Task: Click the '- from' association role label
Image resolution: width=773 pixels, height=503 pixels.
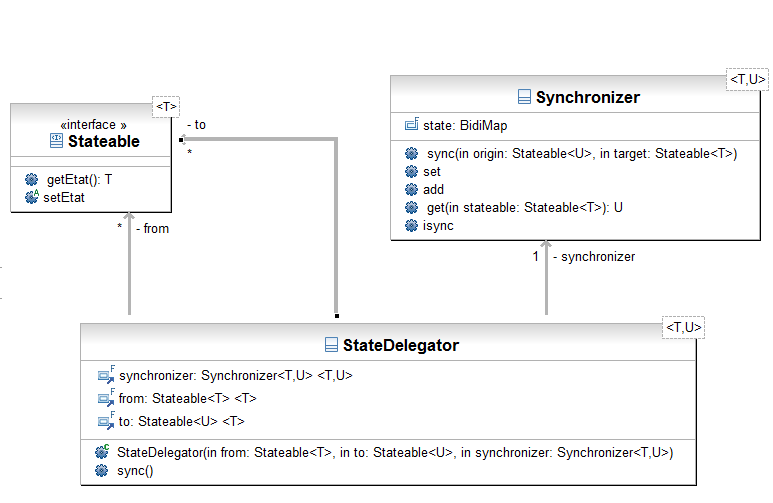Action: (152, 229)
